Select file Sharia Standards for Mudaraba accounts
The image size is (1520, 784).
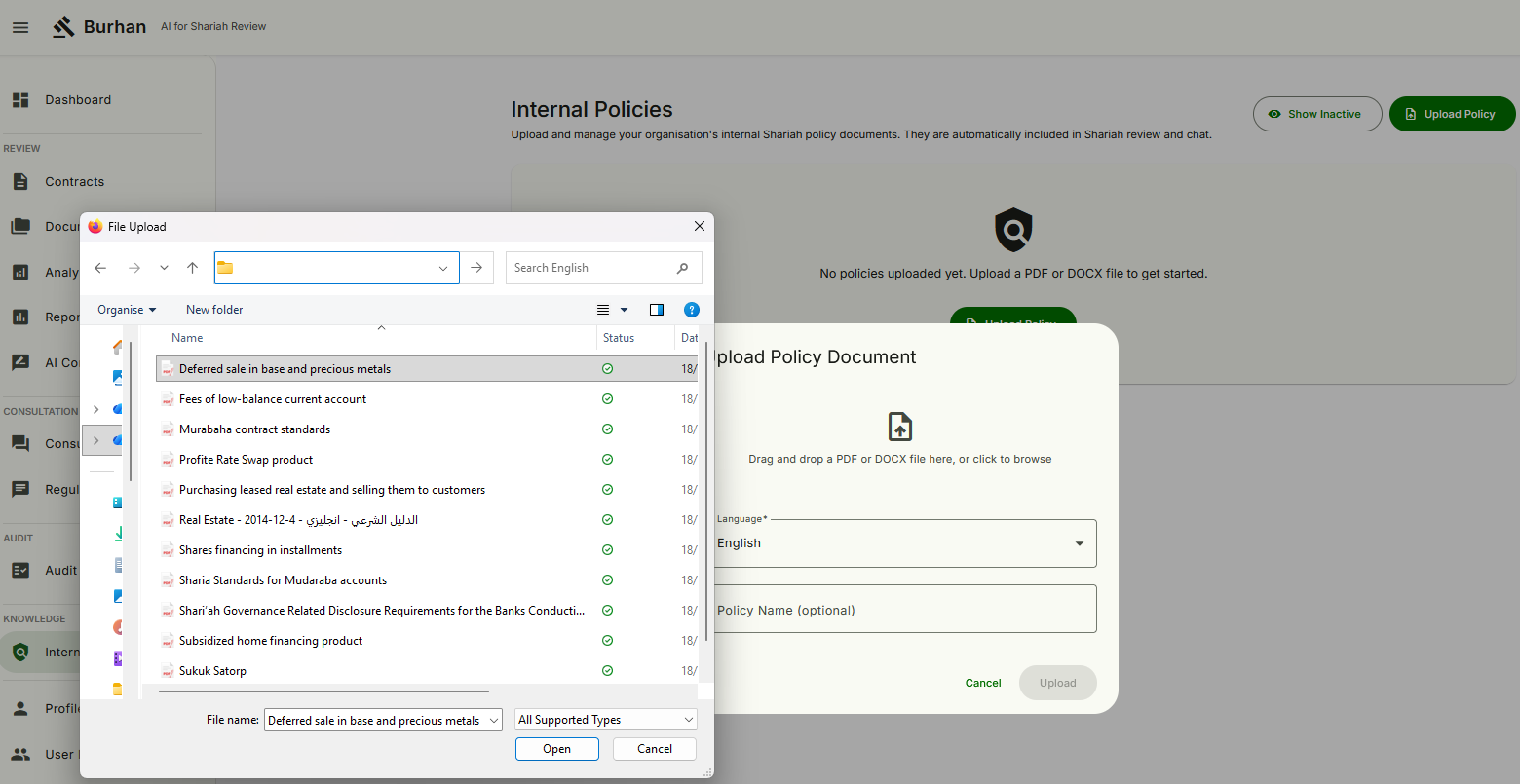pyautogui.click(x=426, y=580)
